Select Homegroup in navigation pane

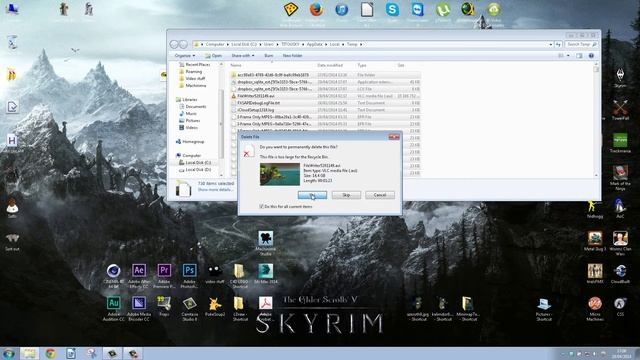190,142
